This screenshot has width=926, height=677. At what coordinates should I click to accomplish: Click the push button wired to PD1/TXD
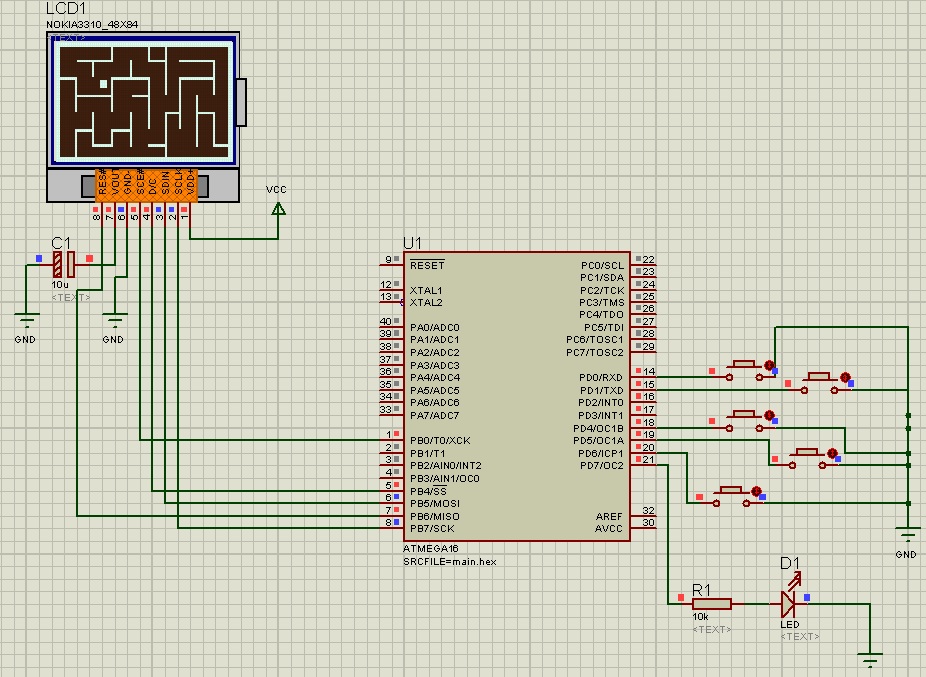tap(820, 383)
